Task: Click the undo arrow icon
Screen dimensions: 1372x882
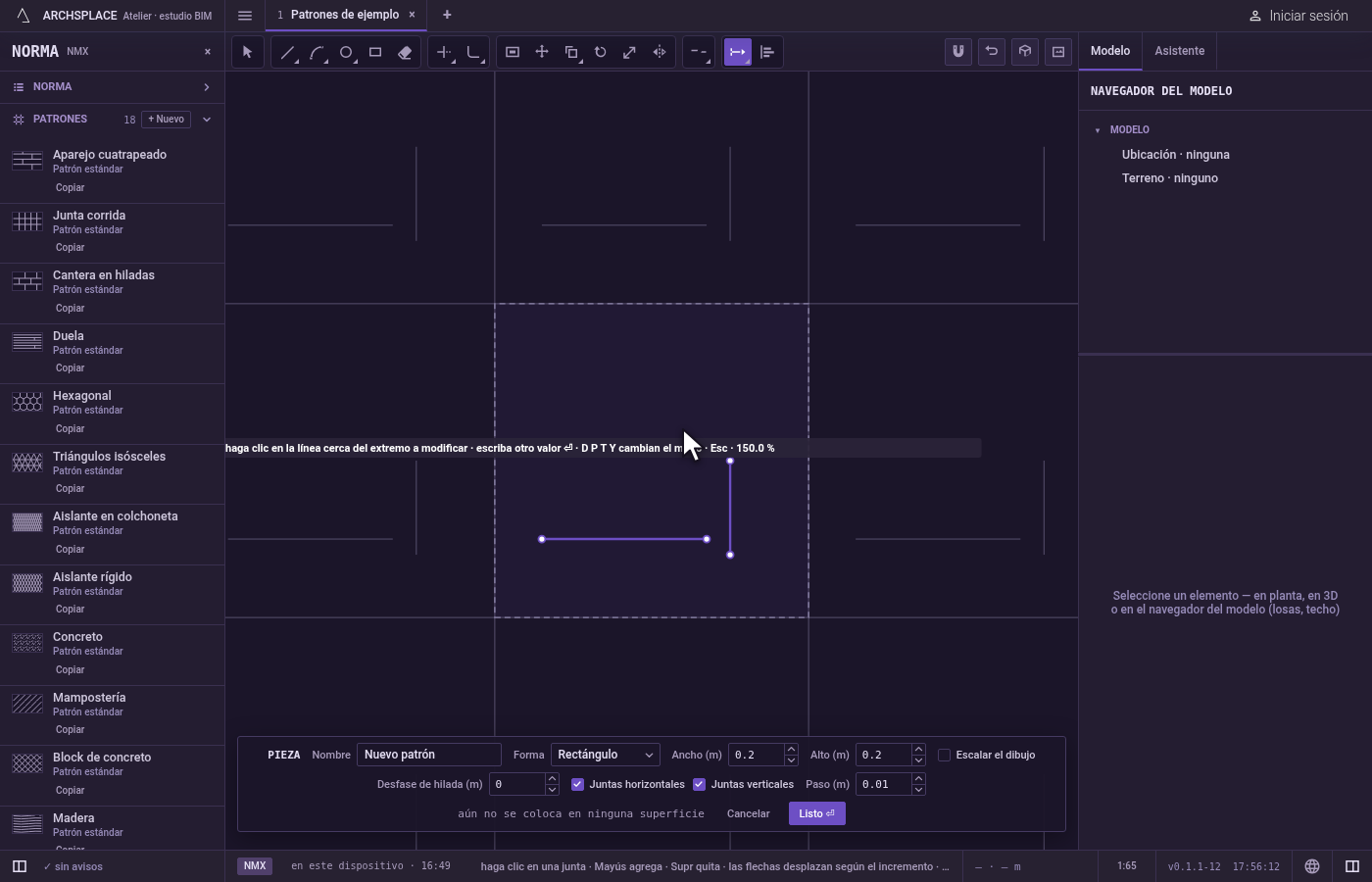Action: 992,52
